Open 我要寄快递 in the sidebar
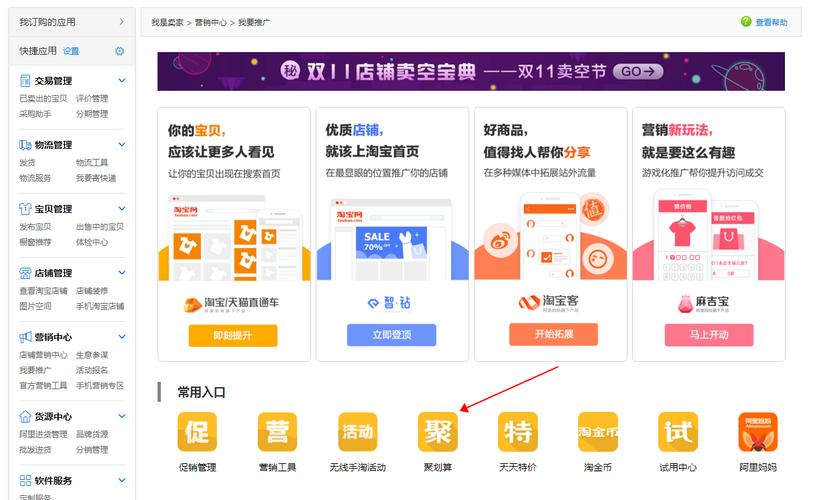 pyautogui.click(x=96, y=178)
